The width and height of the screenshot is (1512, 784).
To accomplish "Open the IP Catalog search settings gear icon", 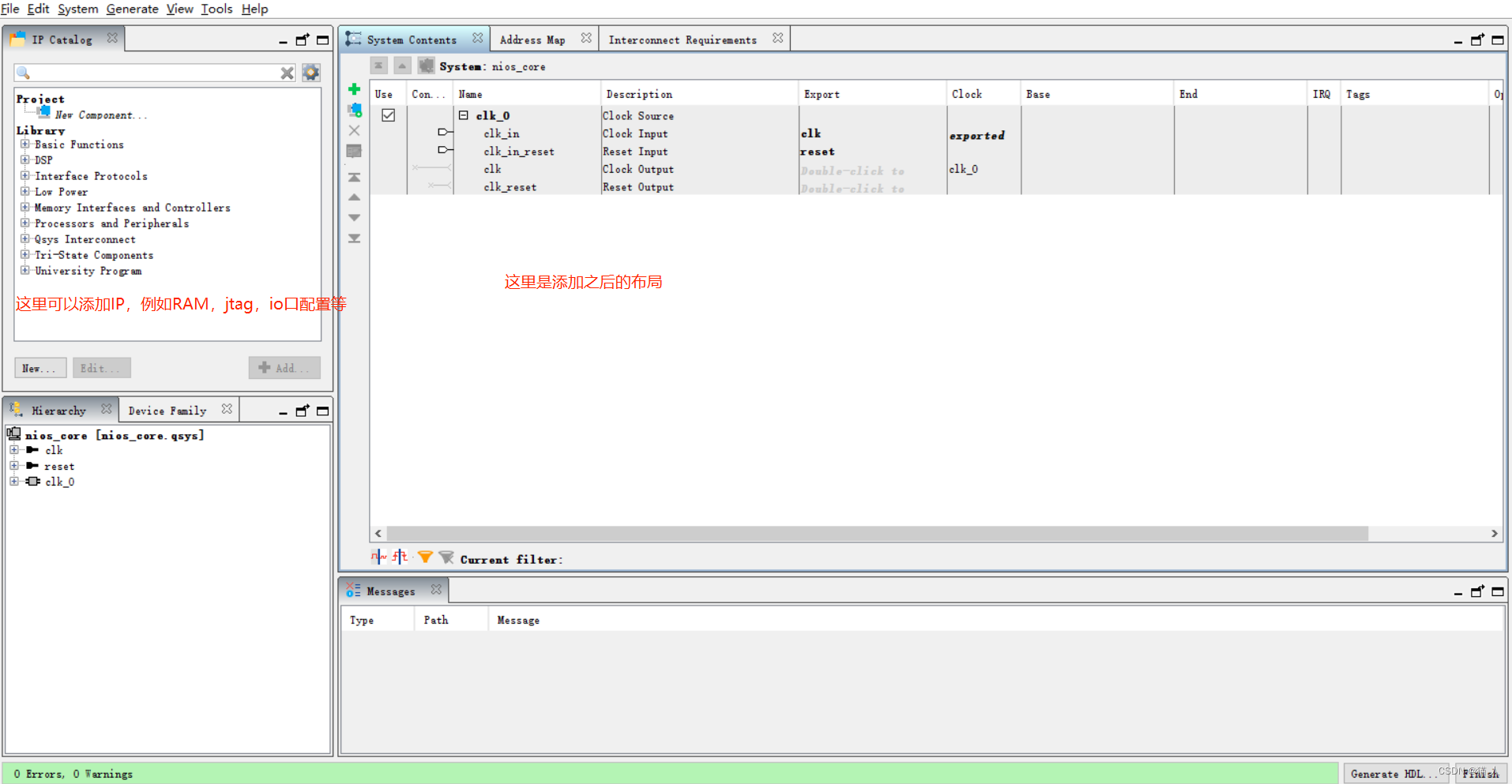I will 310,72.
